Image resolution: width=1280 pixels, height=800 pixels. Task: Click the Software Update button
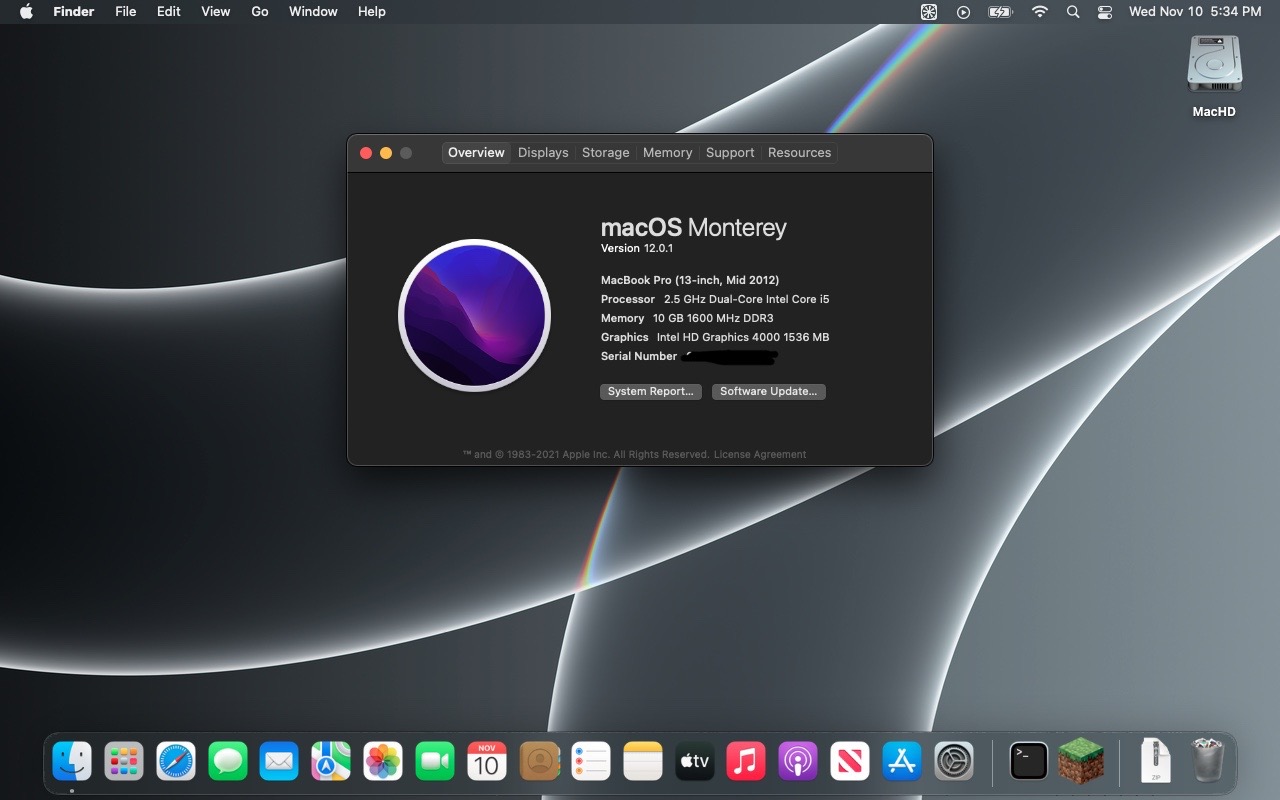(x=769, y=391)
